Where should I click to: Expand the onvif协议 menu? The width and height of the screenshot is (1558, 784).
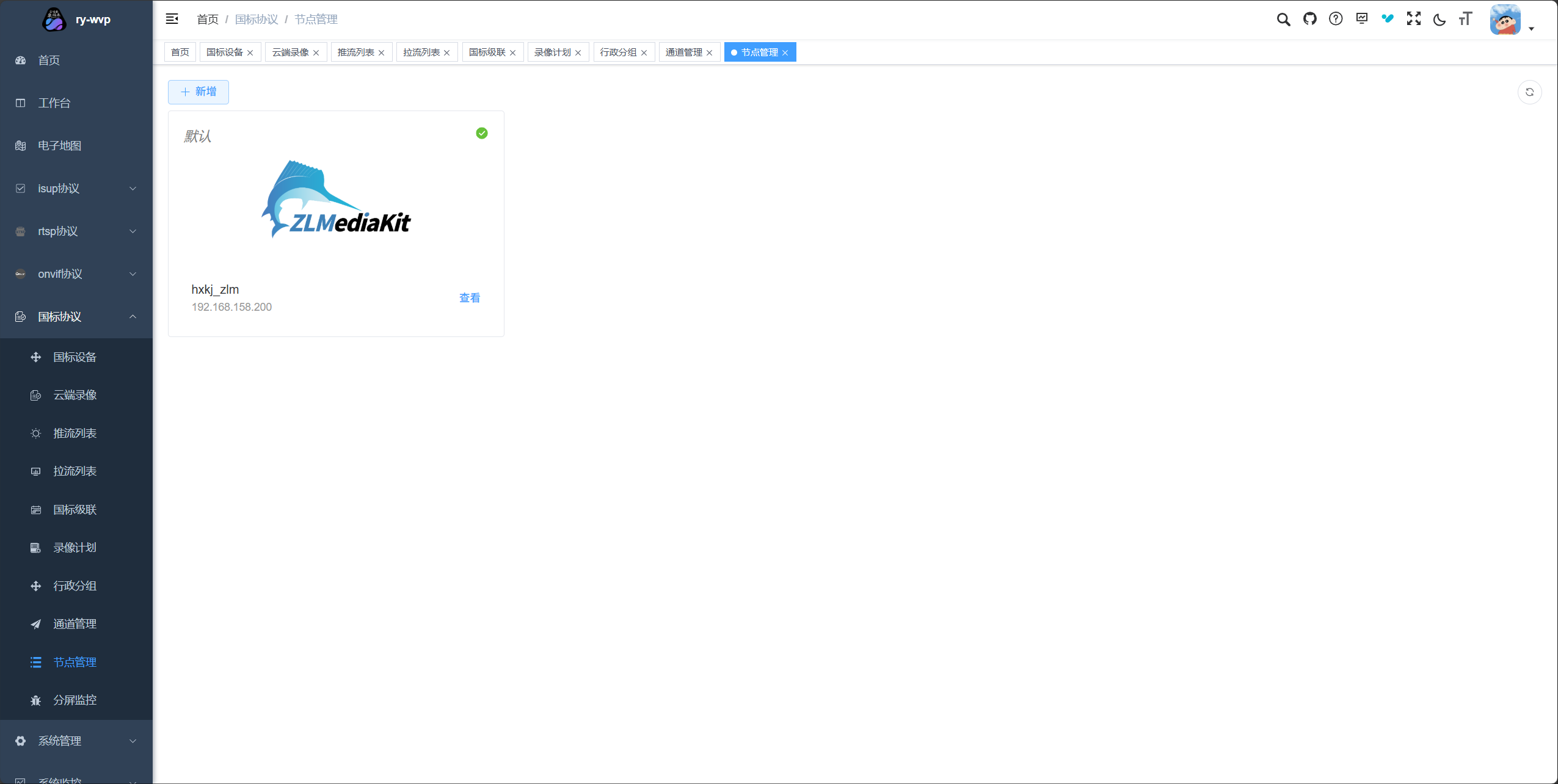tap(76, 274)
